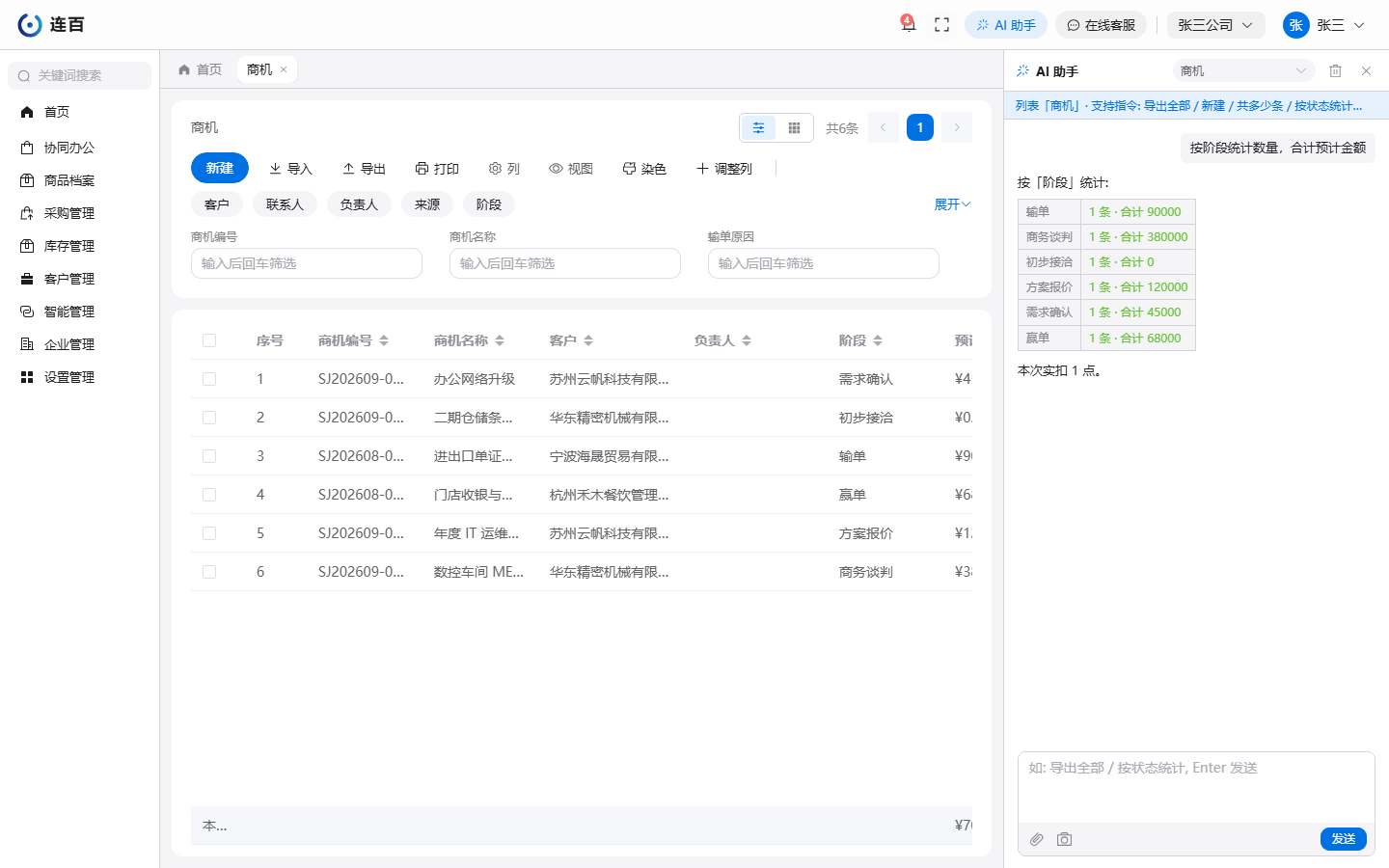This screenshot has width=1389, height=868.
Task: Focus the 关键词搜索 search box
Action: click(80, 75)
